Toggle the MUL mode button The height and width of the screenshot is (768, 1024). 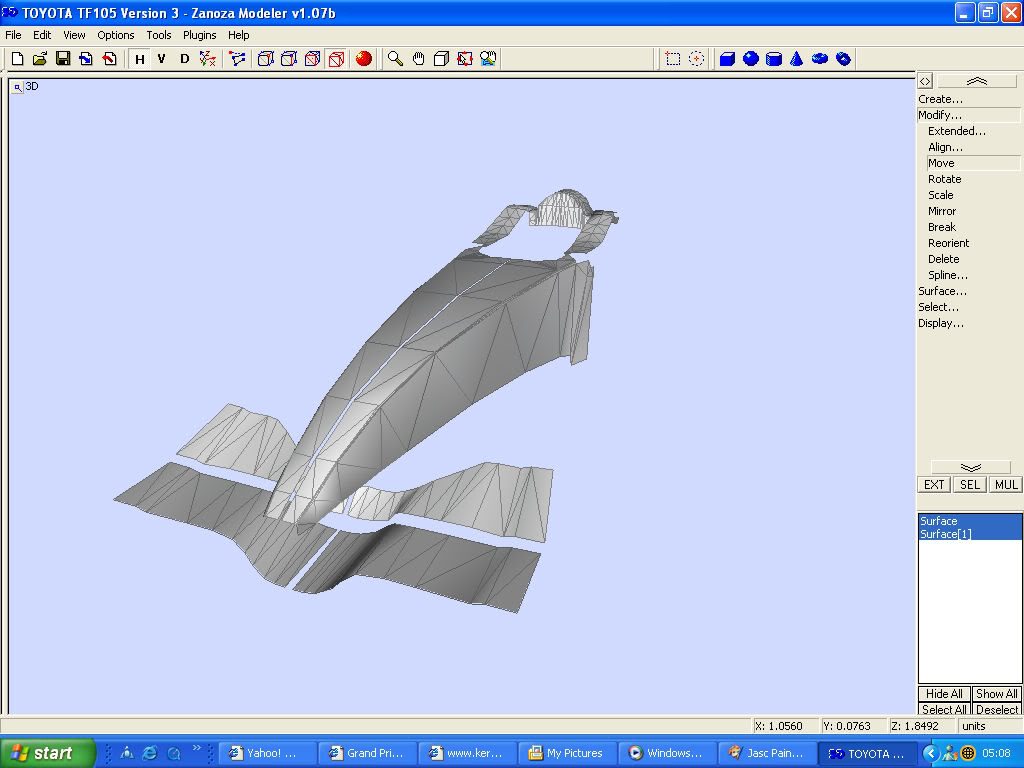pos(1006,485)
